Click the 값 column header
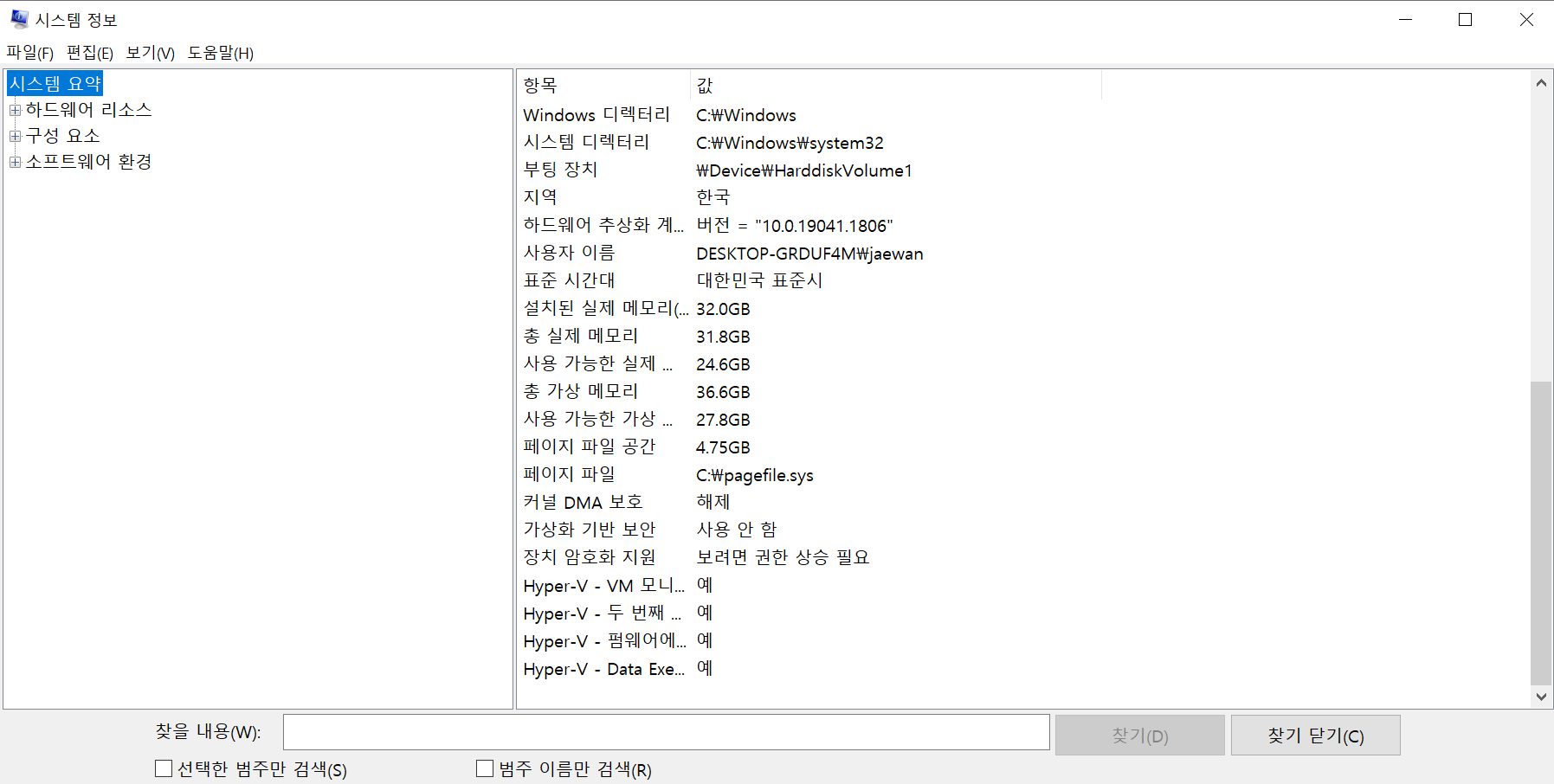 pos(896,86)
